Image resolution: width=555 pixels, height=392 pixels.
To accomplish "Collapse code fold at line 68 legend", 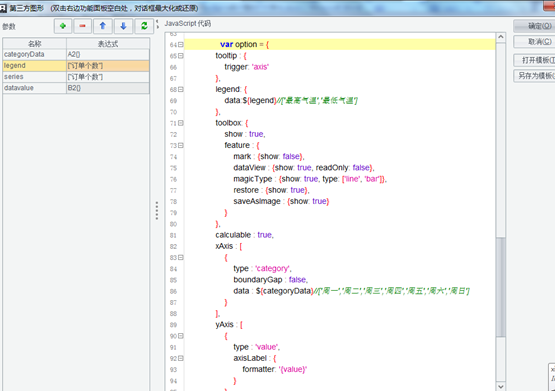I will [x=181, y=90].
